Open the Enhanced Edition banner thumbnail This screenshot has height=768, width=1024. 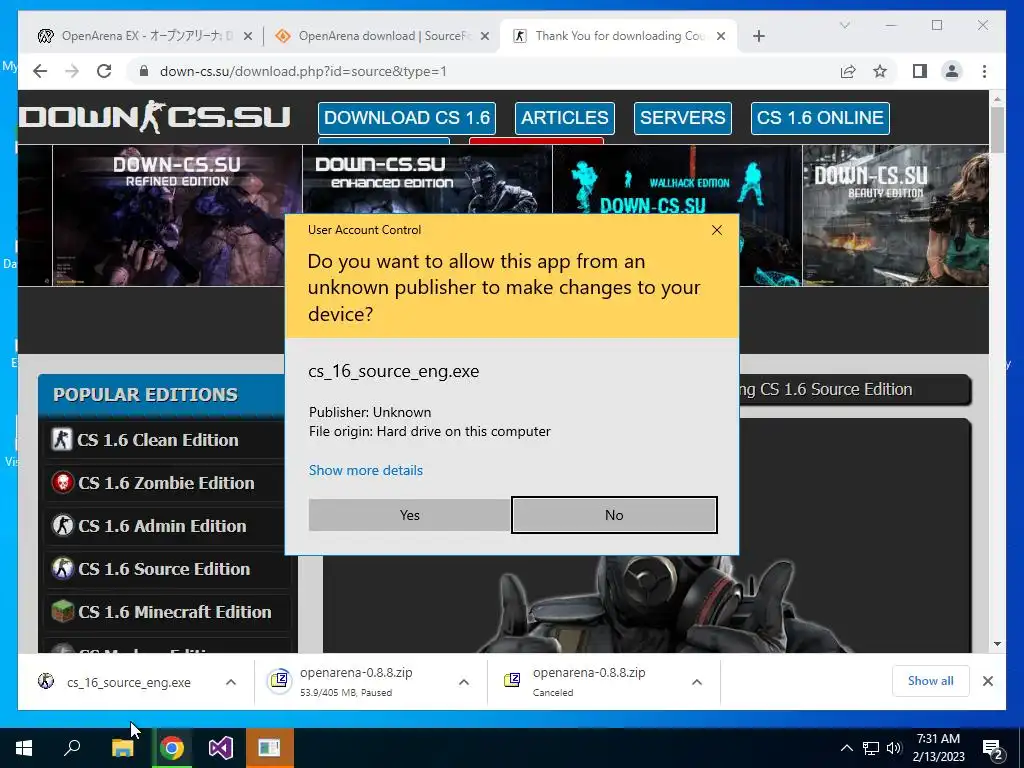[x=428, y=180]
